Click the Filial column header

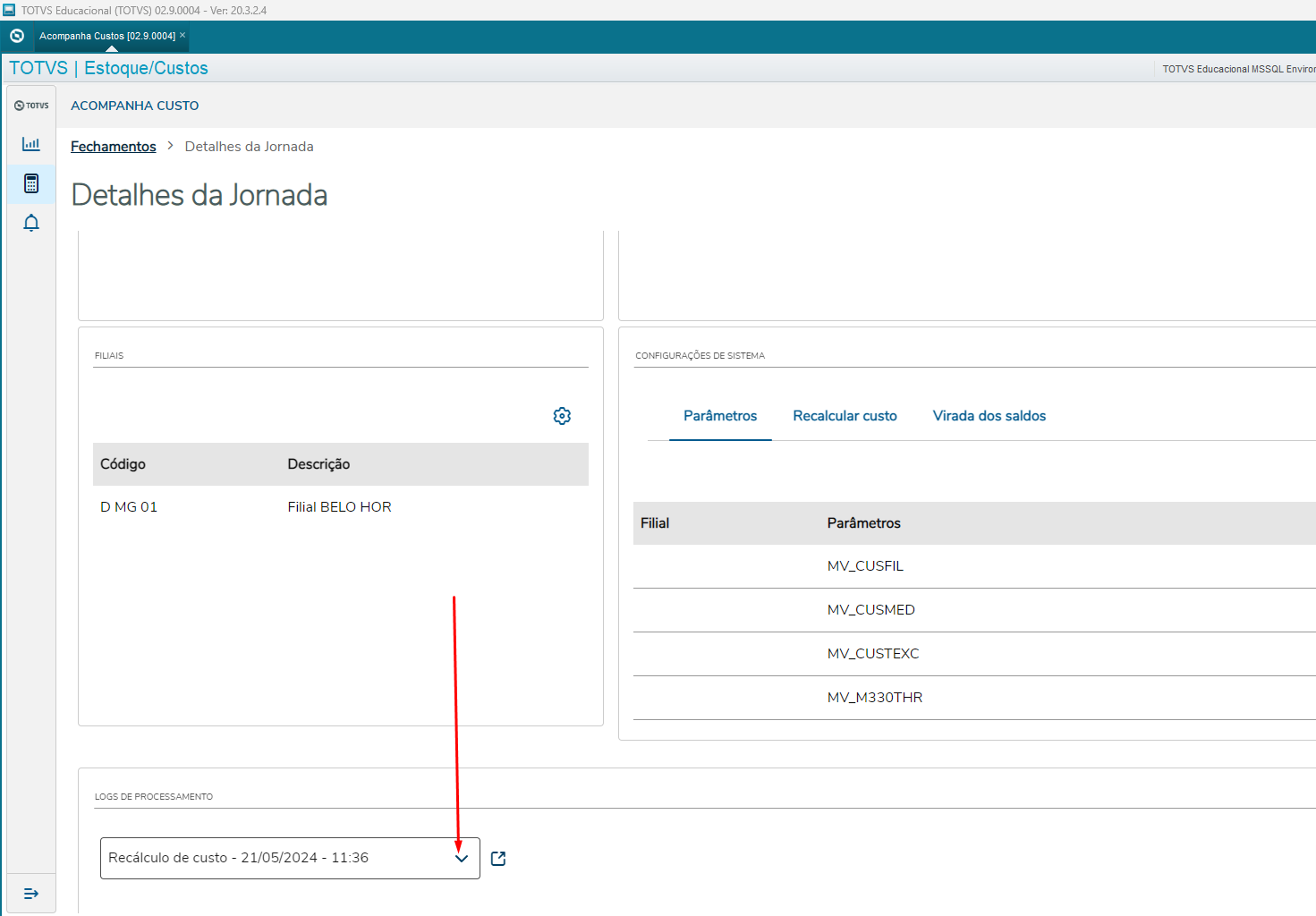[x=655, y=523]
